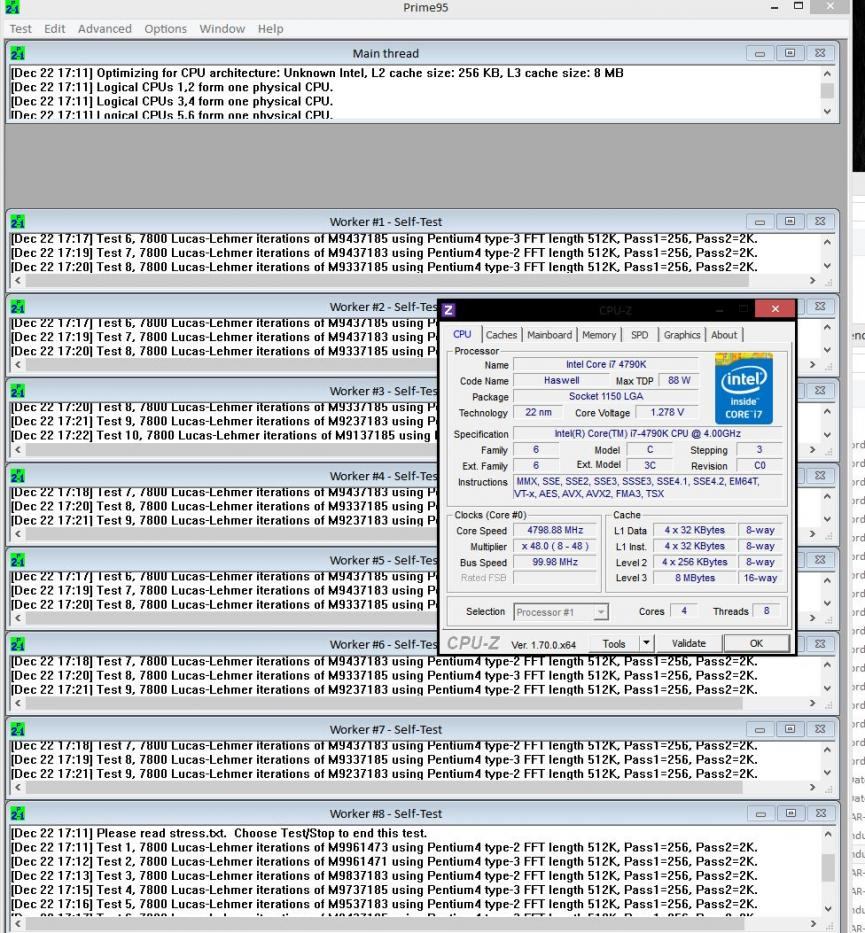Minimize the Worker #8 window
This screenshot has height=933, width=865.
pyautogui.click(x=761, y=813)
